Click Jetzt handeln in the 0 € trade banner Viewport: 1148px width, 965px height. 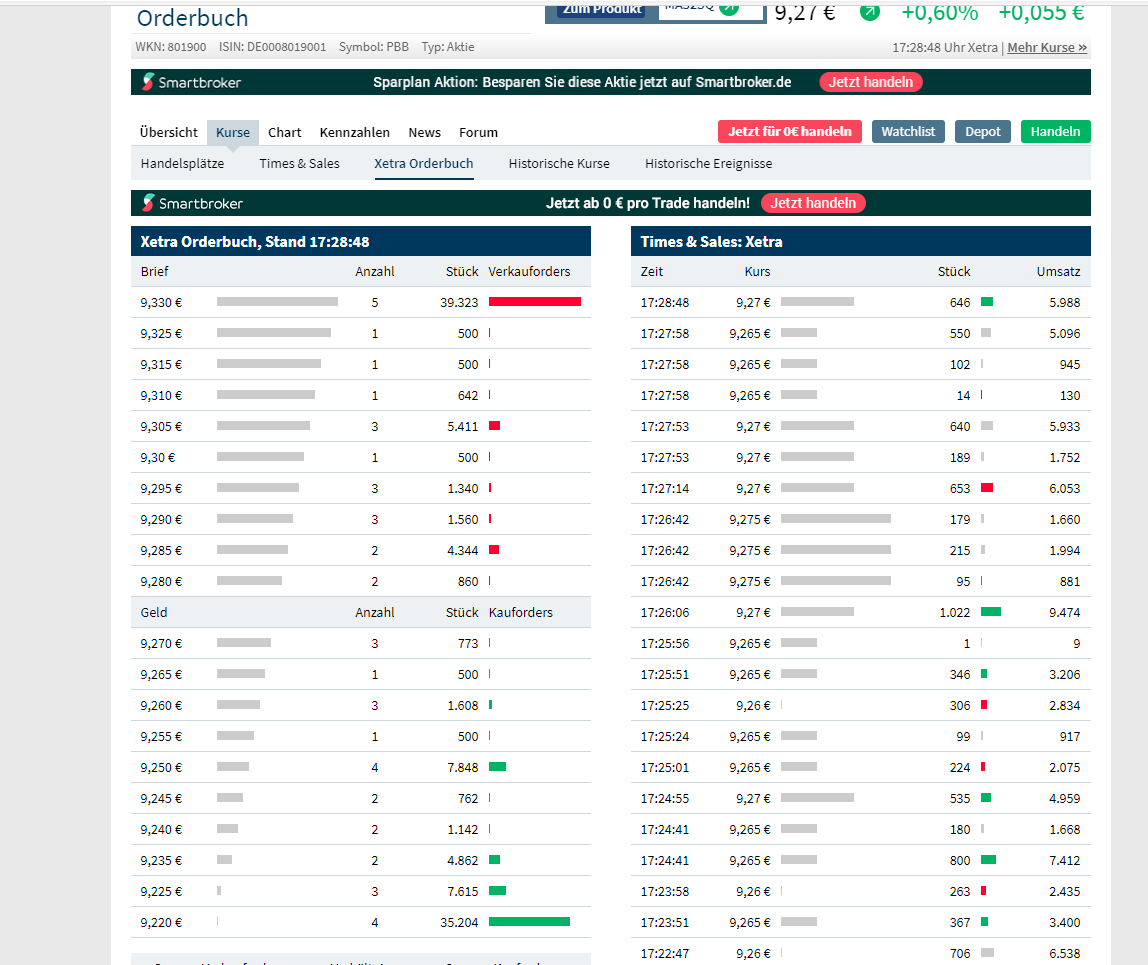coord(812,203)
